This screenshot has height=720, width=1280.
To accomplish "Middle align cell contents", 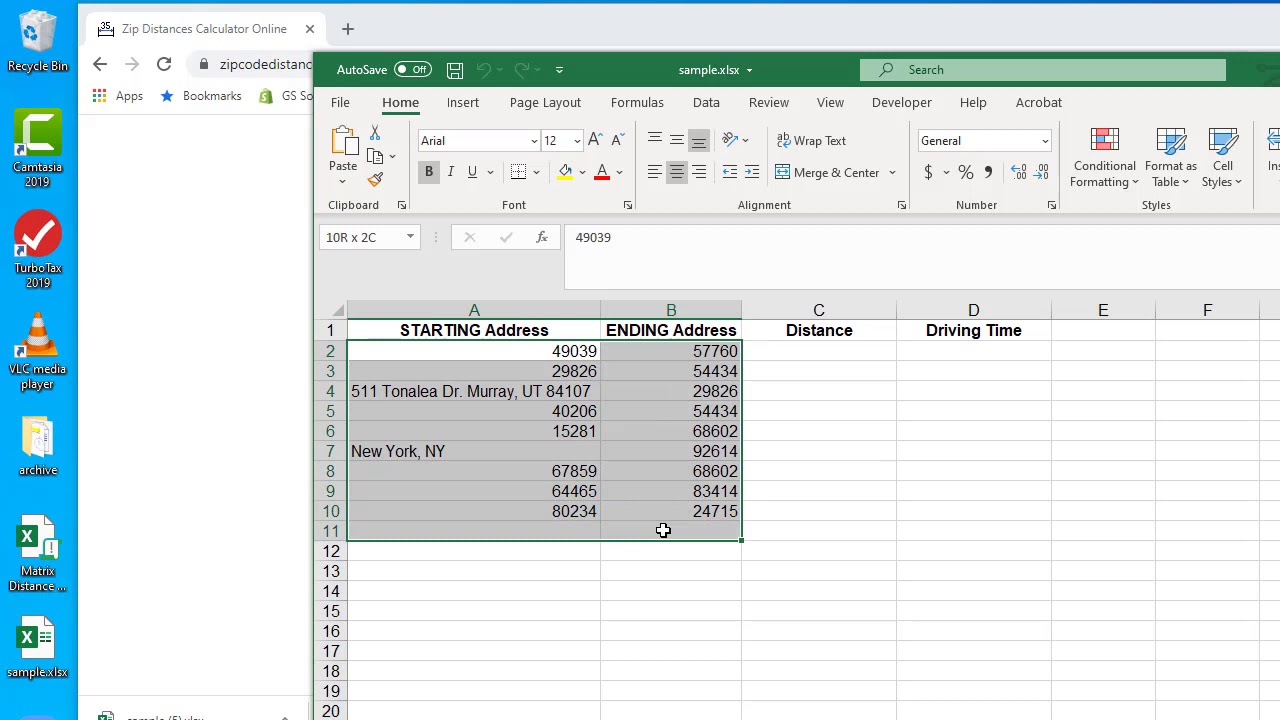I will coord(677,140).
